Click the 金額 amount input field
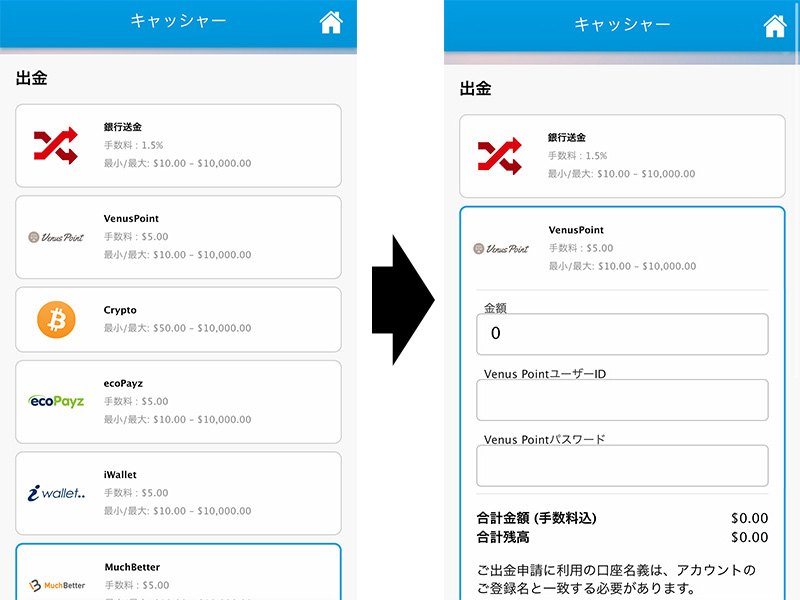Viewport: 800px width, 600px height. 622,334
